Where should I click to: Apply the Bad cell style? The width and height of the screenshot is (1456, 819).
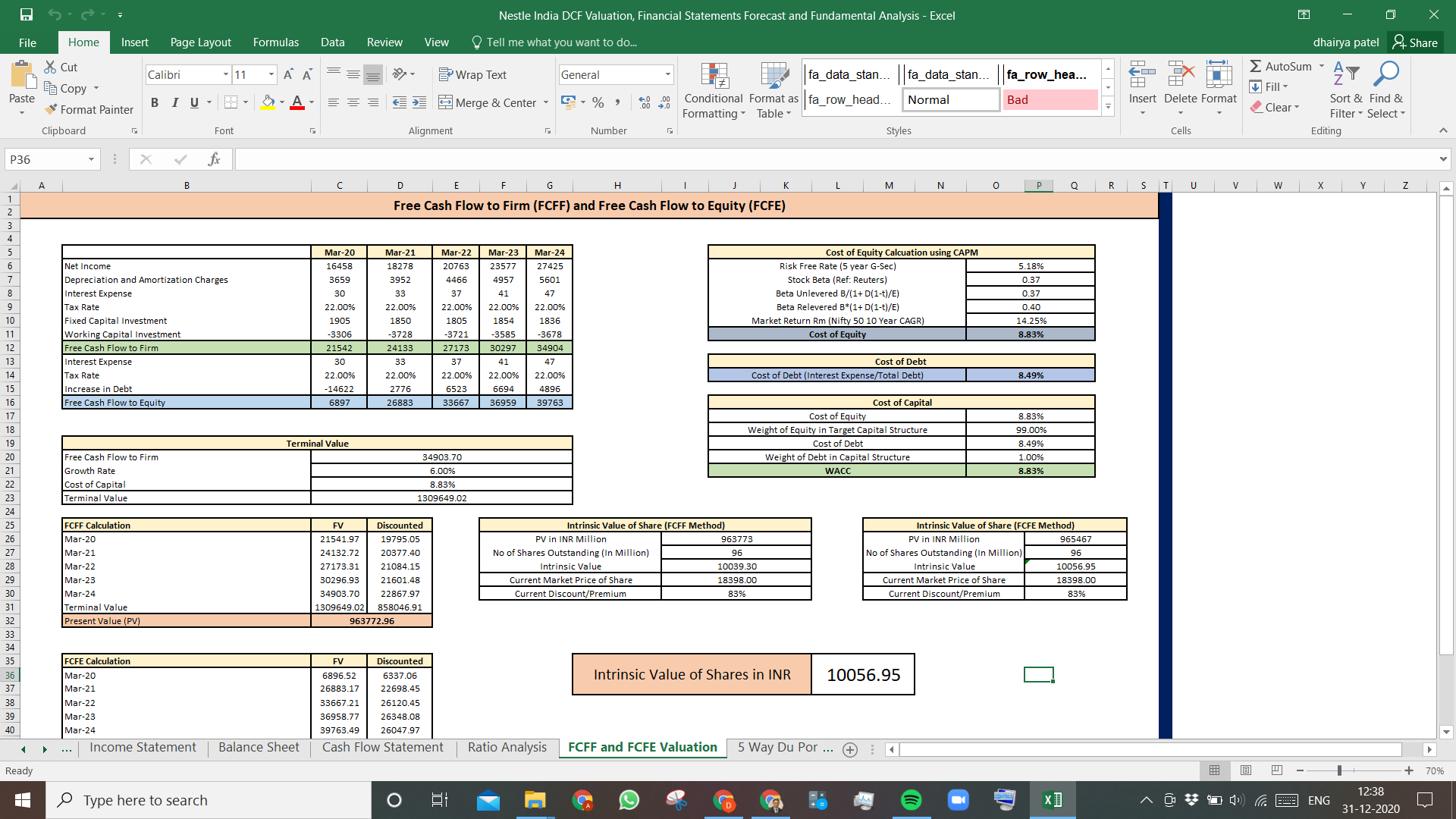coord(1050,99)
